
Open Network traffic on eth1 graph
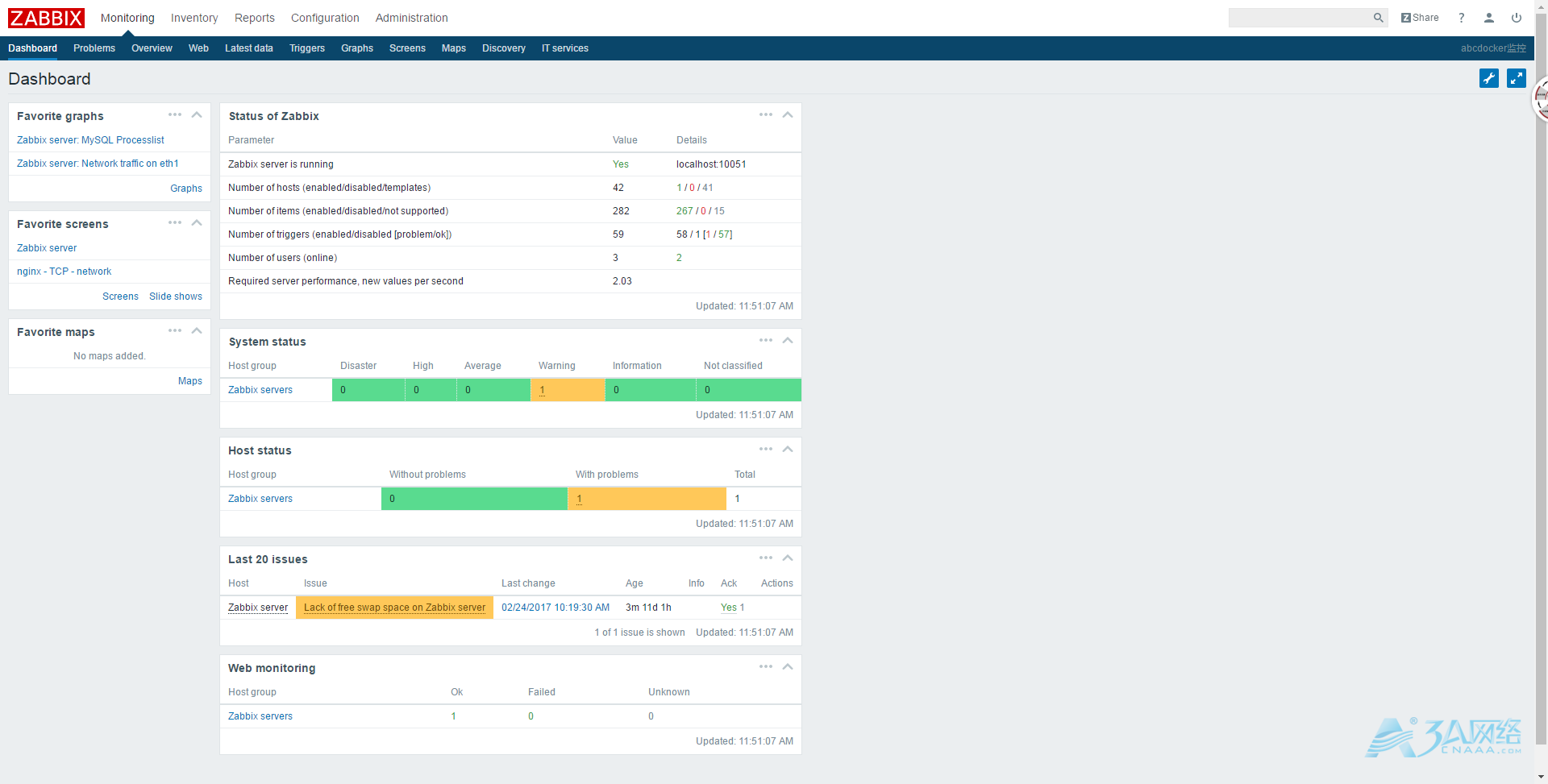pos(98,164)
